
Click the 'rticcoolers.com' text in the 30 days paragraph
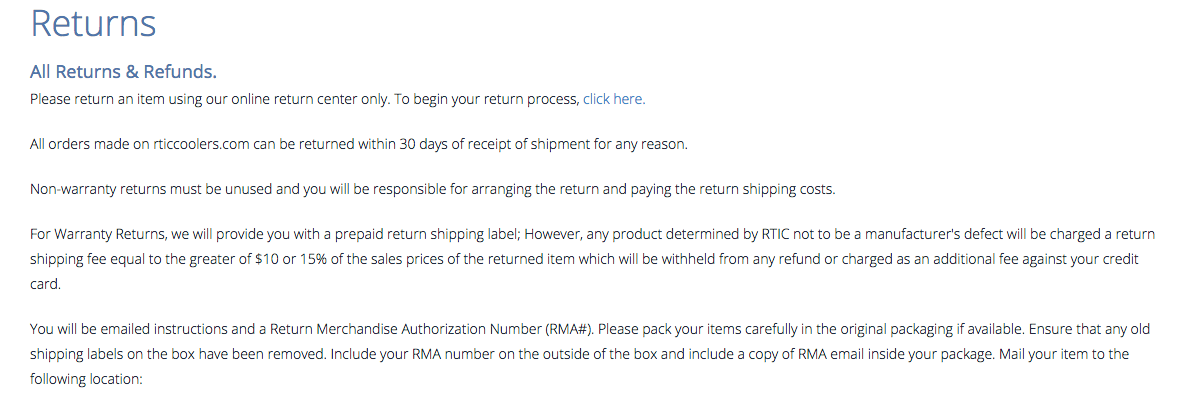[201, 144]
